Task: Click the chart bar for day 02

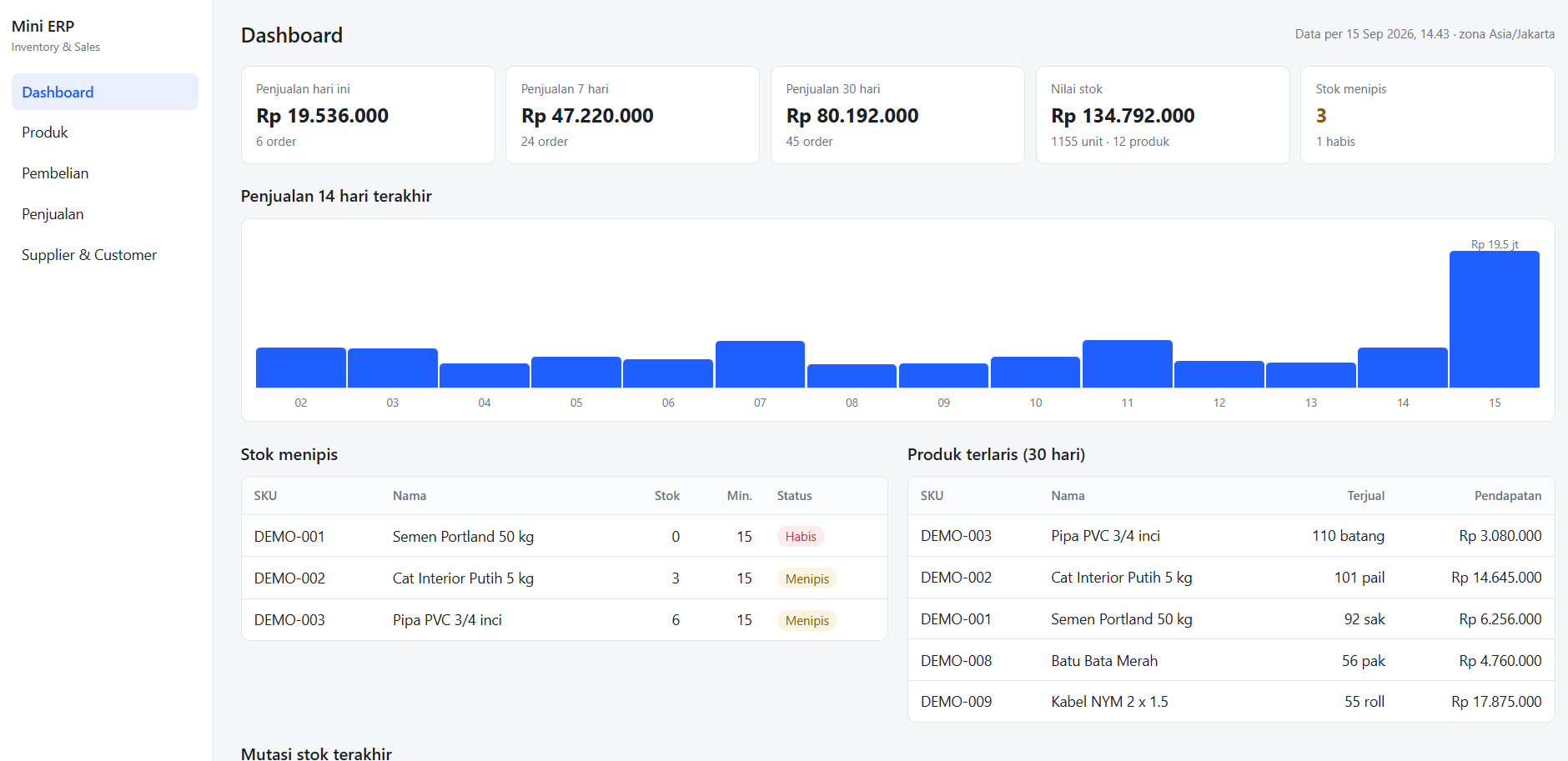Action: tap(300, 368)
